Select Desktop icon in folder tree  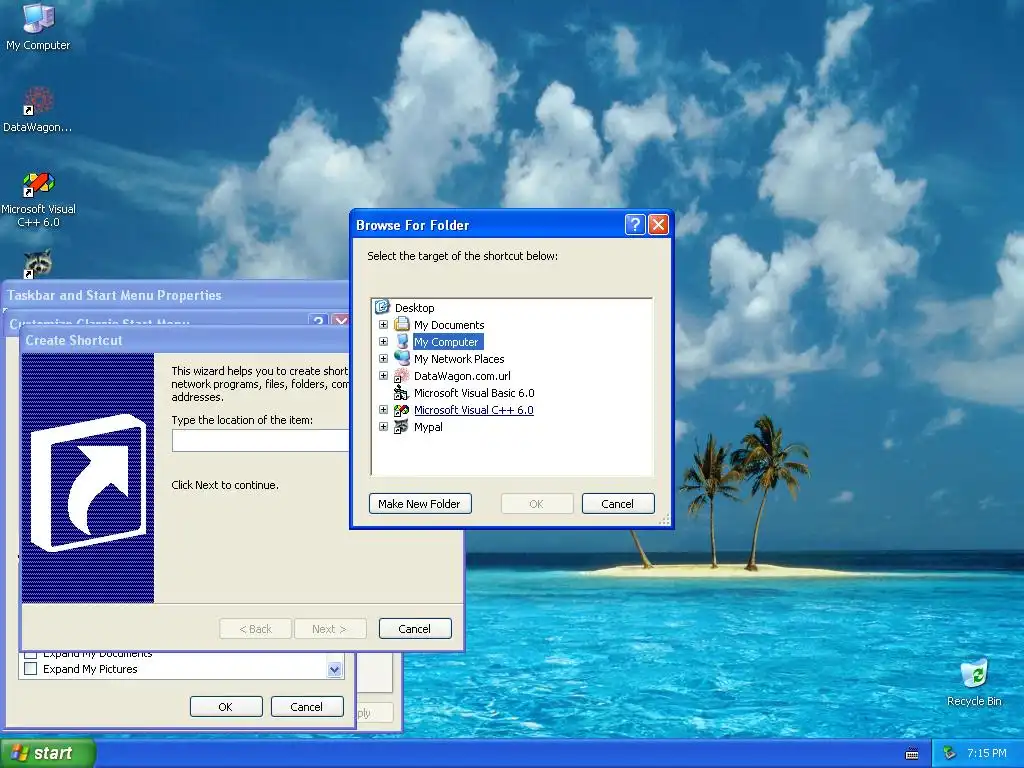click(382, 307)
